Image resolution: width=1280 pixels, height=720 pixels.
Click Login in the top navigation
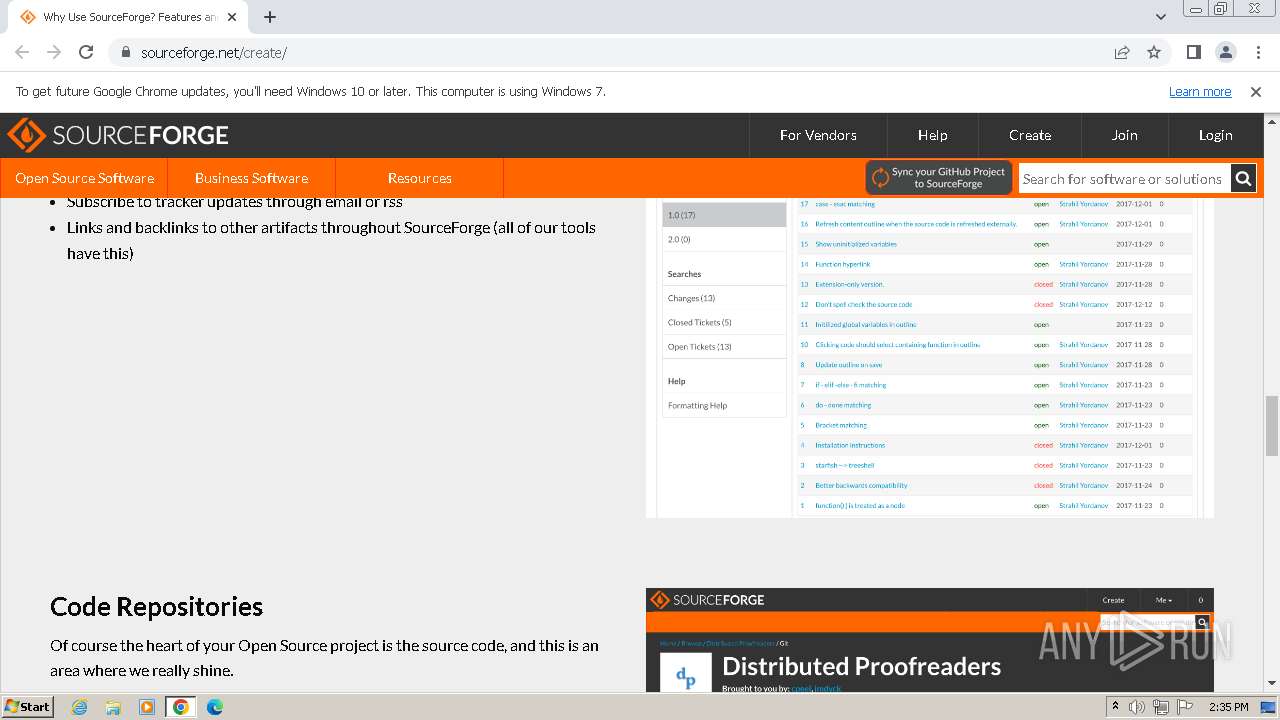[1216, 135]
